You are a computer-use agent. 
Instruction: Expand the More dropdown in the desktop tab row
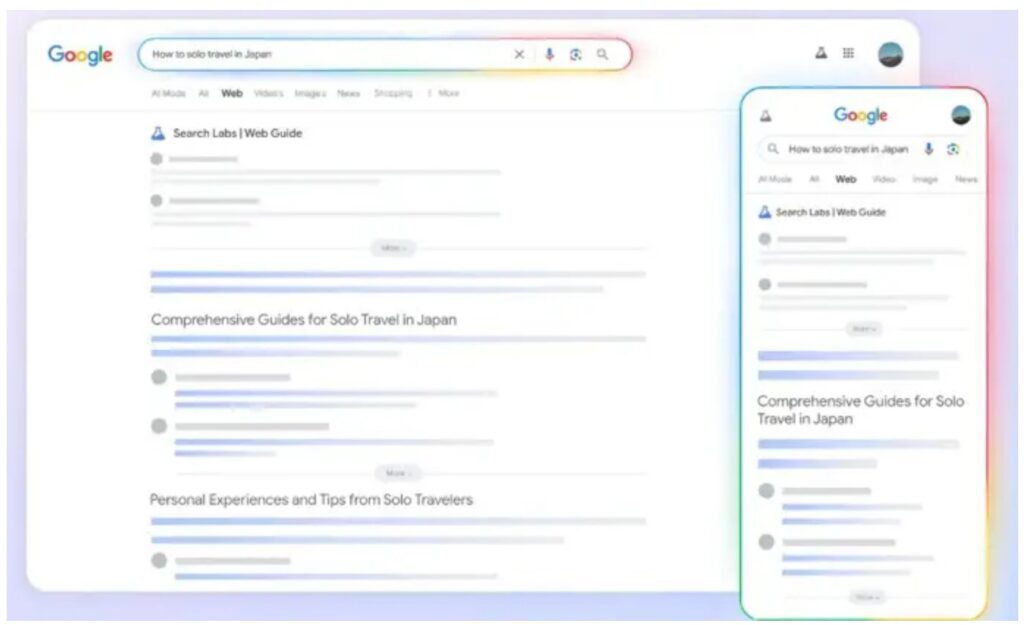[x=444, y=93]
